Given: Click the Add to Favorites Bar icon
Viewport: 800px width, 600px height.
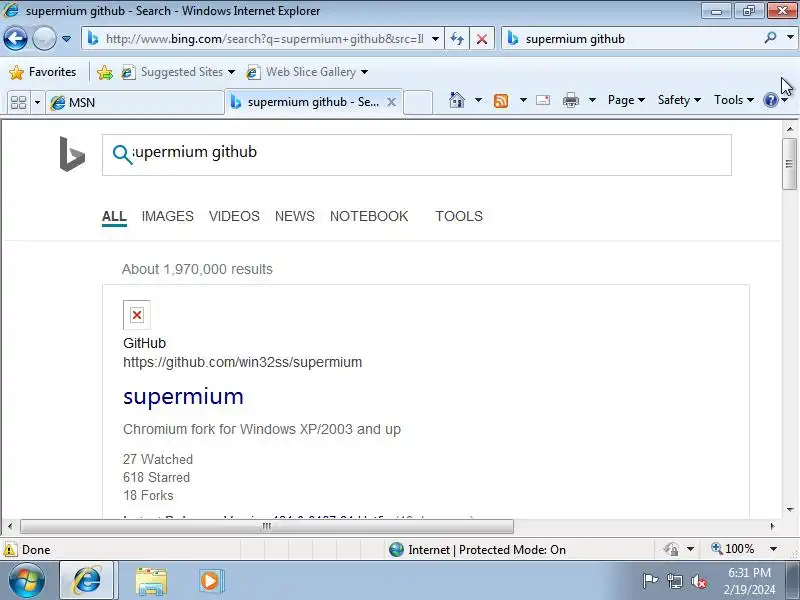Looking at the screenshot, I should click(x=105, y=72).
